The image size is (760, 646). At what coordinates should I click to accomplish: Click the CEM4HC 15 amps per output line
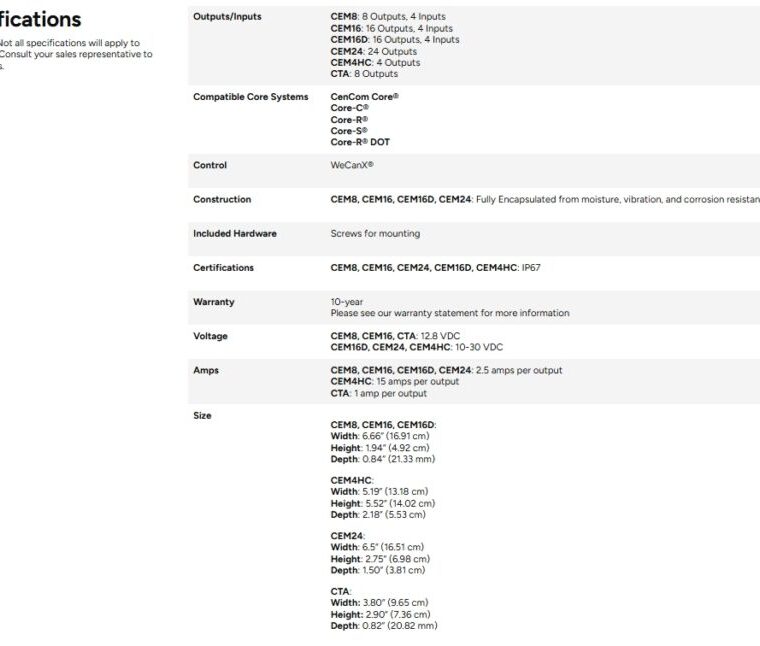[x=394, y=381]
